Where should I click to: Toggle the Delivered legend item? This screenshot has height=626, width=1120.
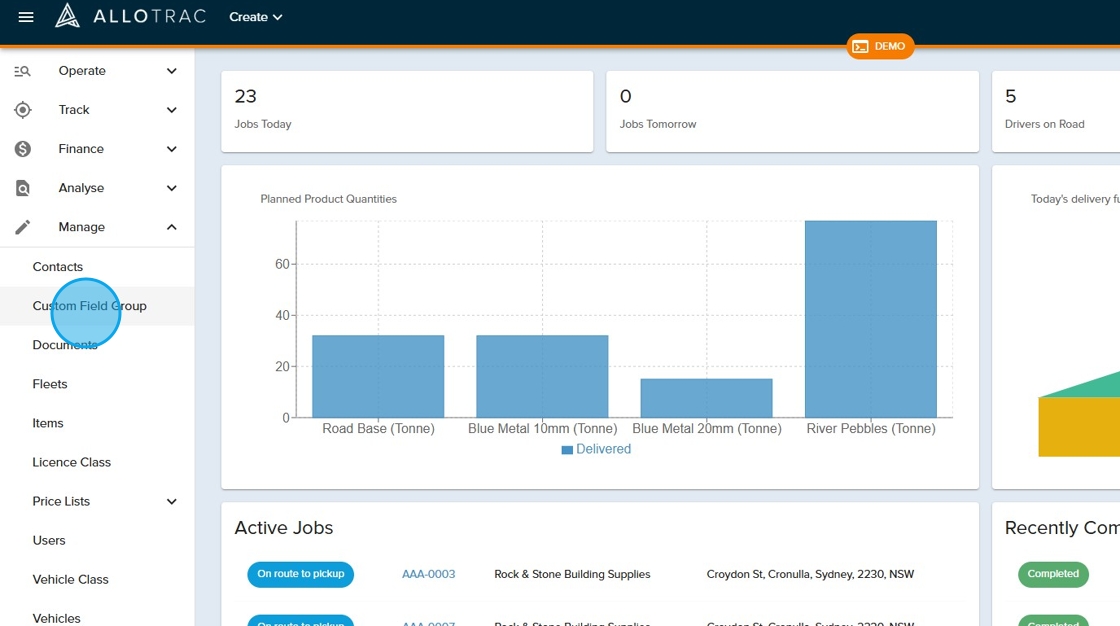[596, 449]
